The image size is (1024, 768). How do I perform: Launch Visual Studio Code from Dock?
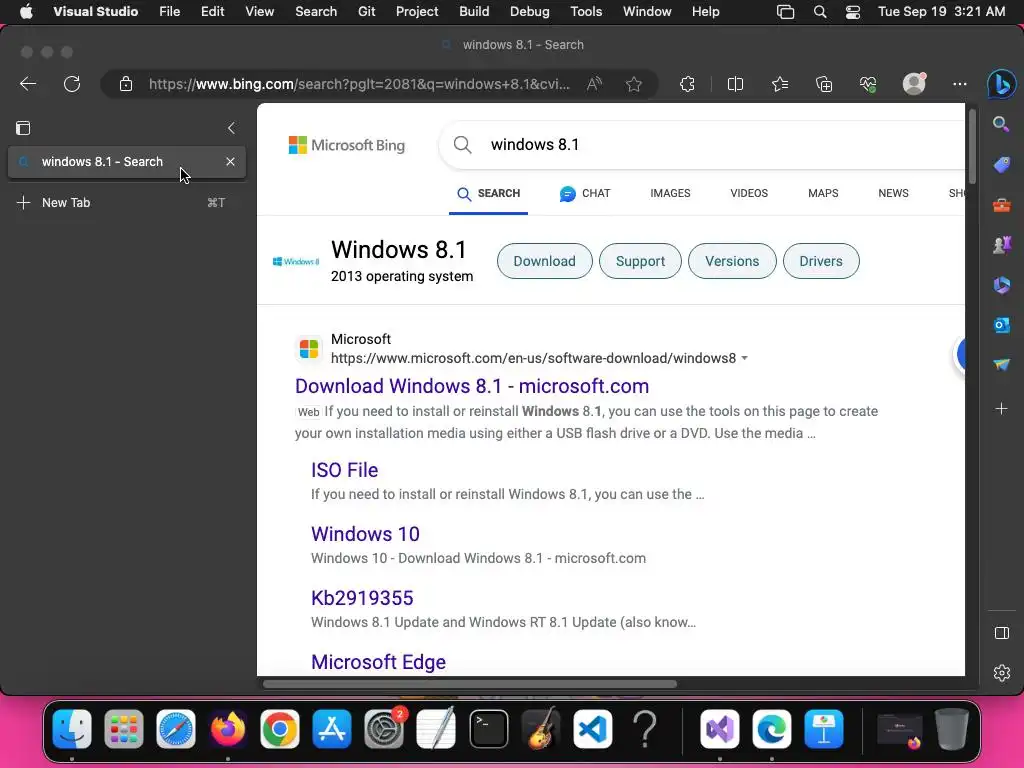point(593,729)
